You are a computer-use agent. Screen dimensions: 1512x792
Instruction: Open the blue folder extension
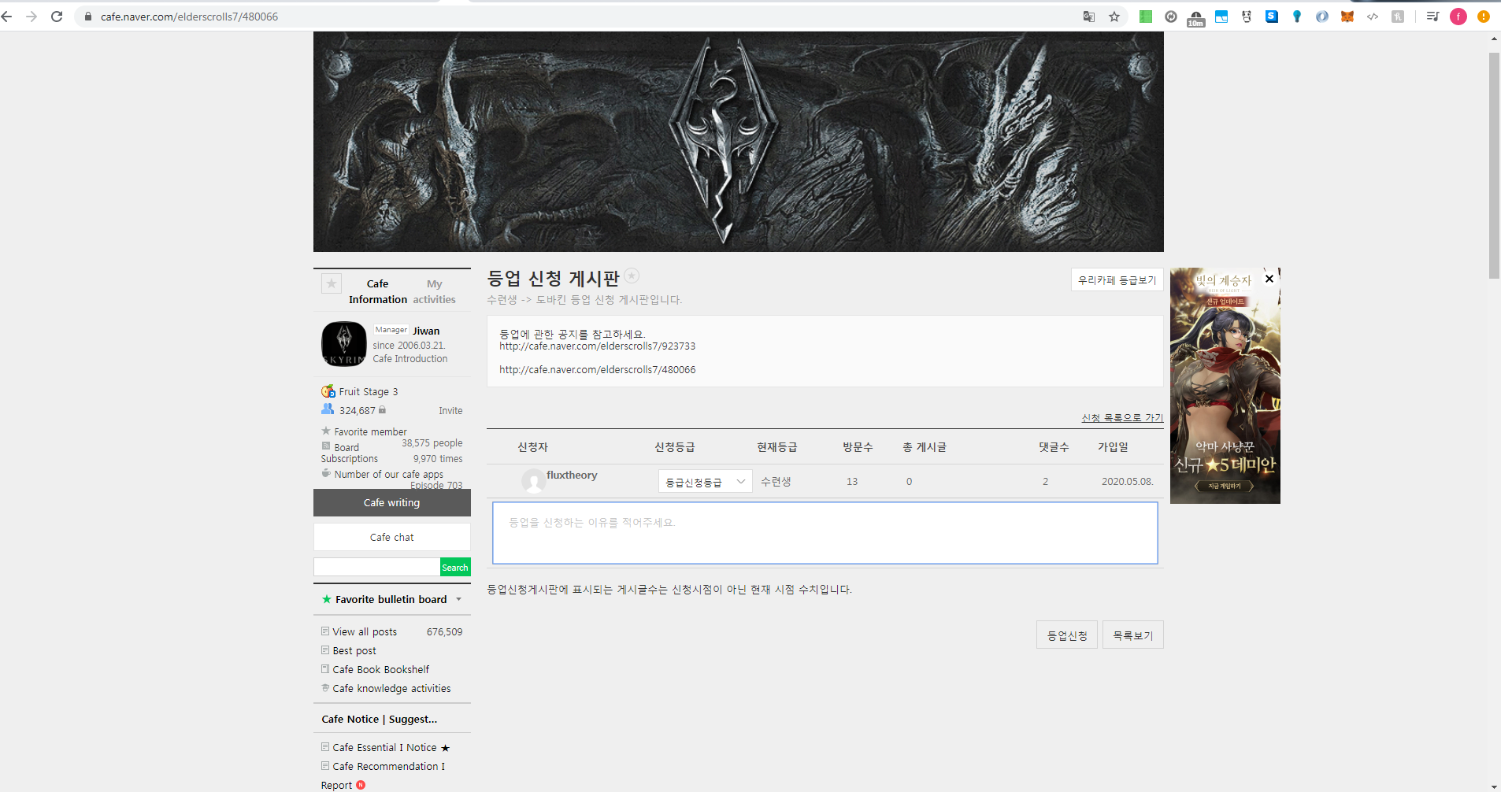[1221, 17]
